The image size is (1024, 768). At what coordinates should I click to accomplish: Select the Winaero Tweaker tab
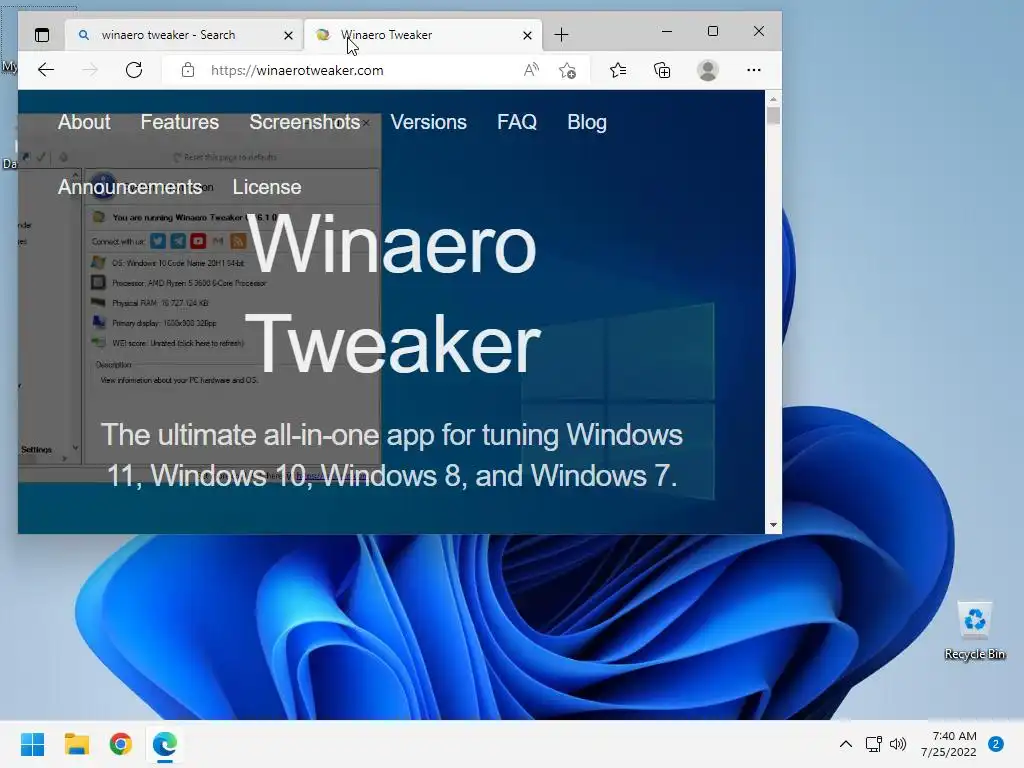[x=423, y=35]
